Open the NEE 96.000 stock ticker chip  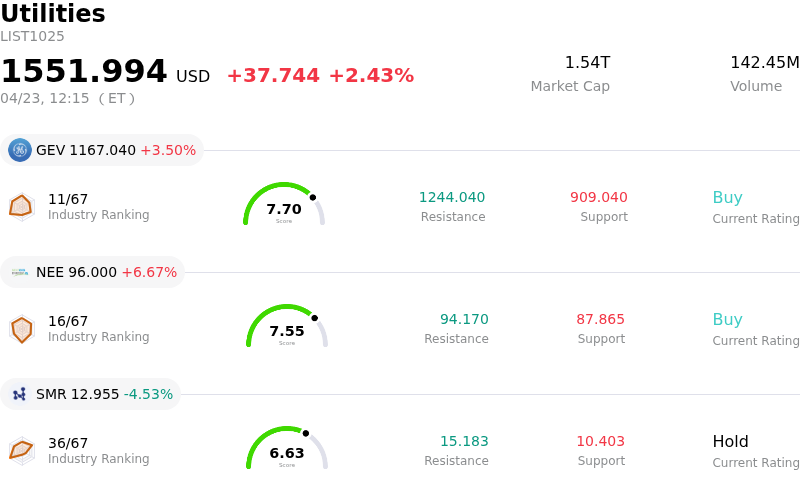(93, 272)
